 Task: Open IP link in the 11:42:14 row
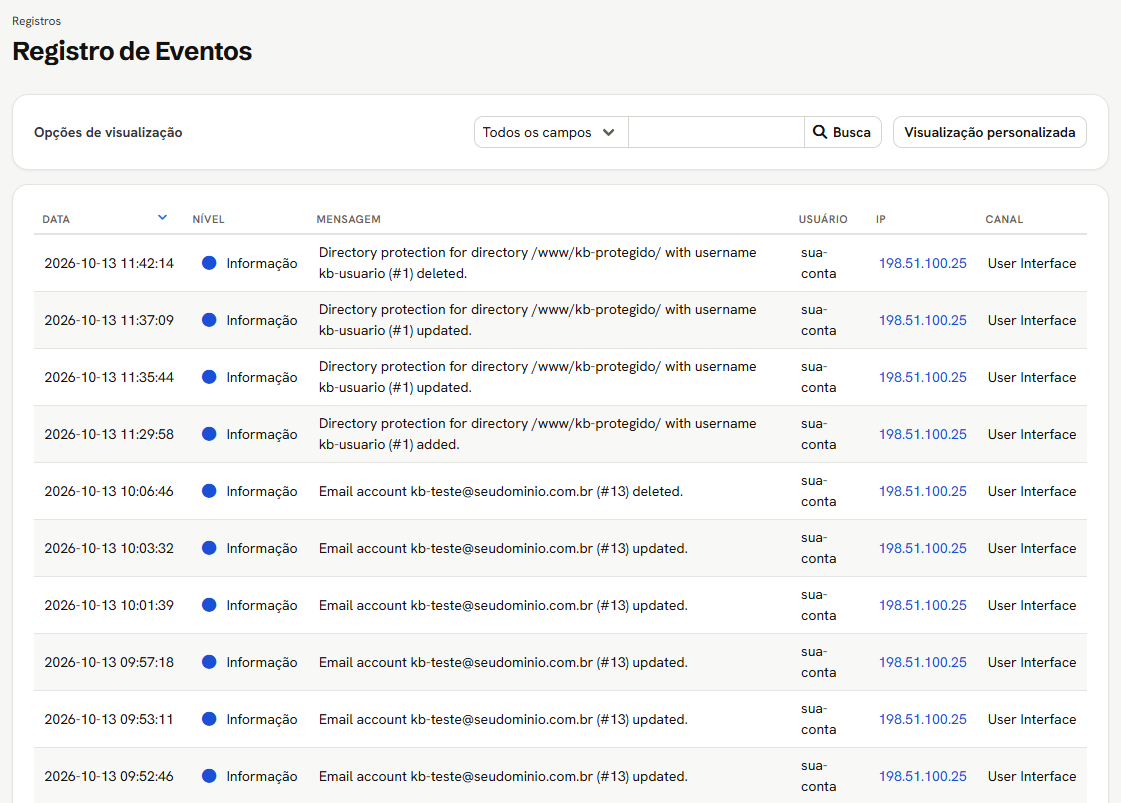point(922,263)
